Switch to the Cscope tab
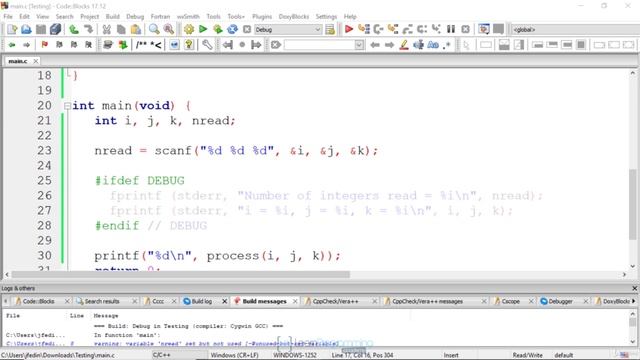The image size is (640, 360). tap(510, 301)
